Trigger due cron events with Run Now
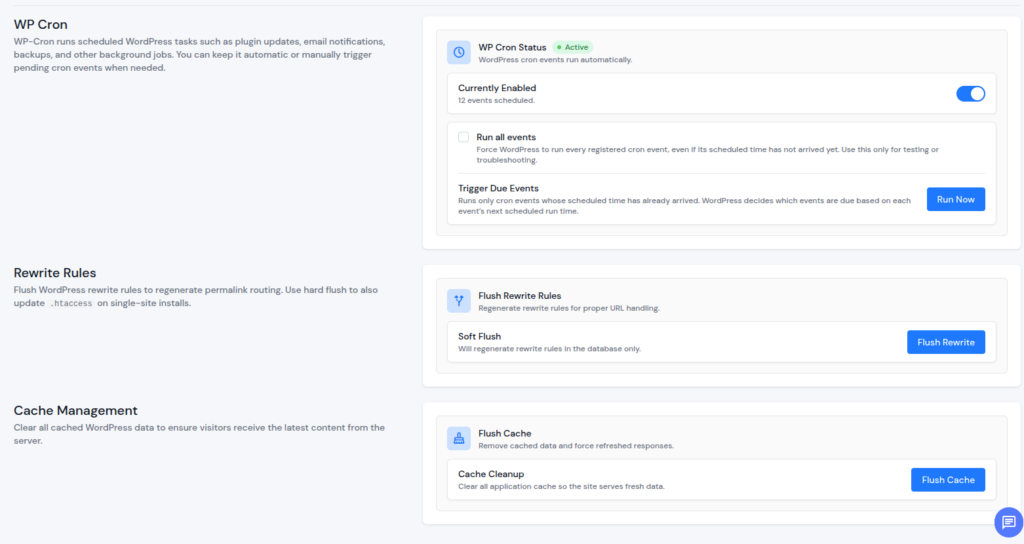The image size is (1024, 544). (x=955, y=199)
